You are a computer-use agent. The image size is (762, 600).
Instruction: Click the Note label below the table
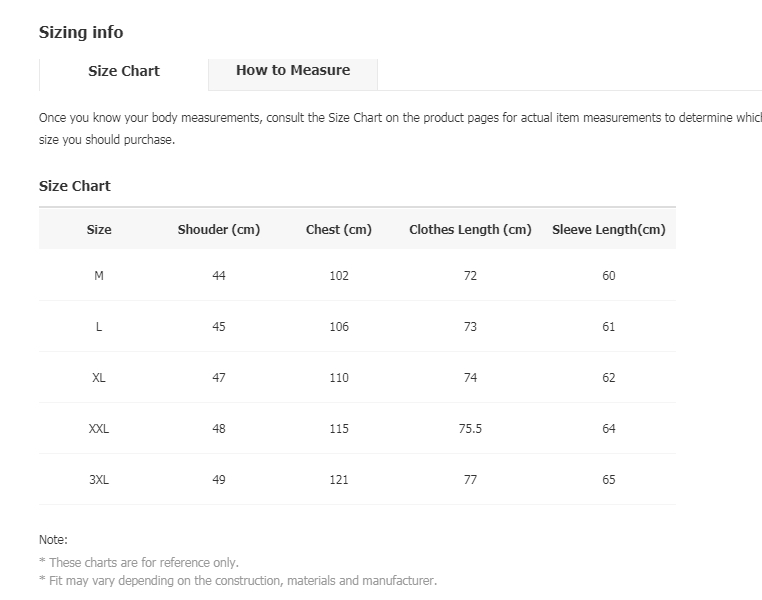pyautogui.click(x=53, y=540)
